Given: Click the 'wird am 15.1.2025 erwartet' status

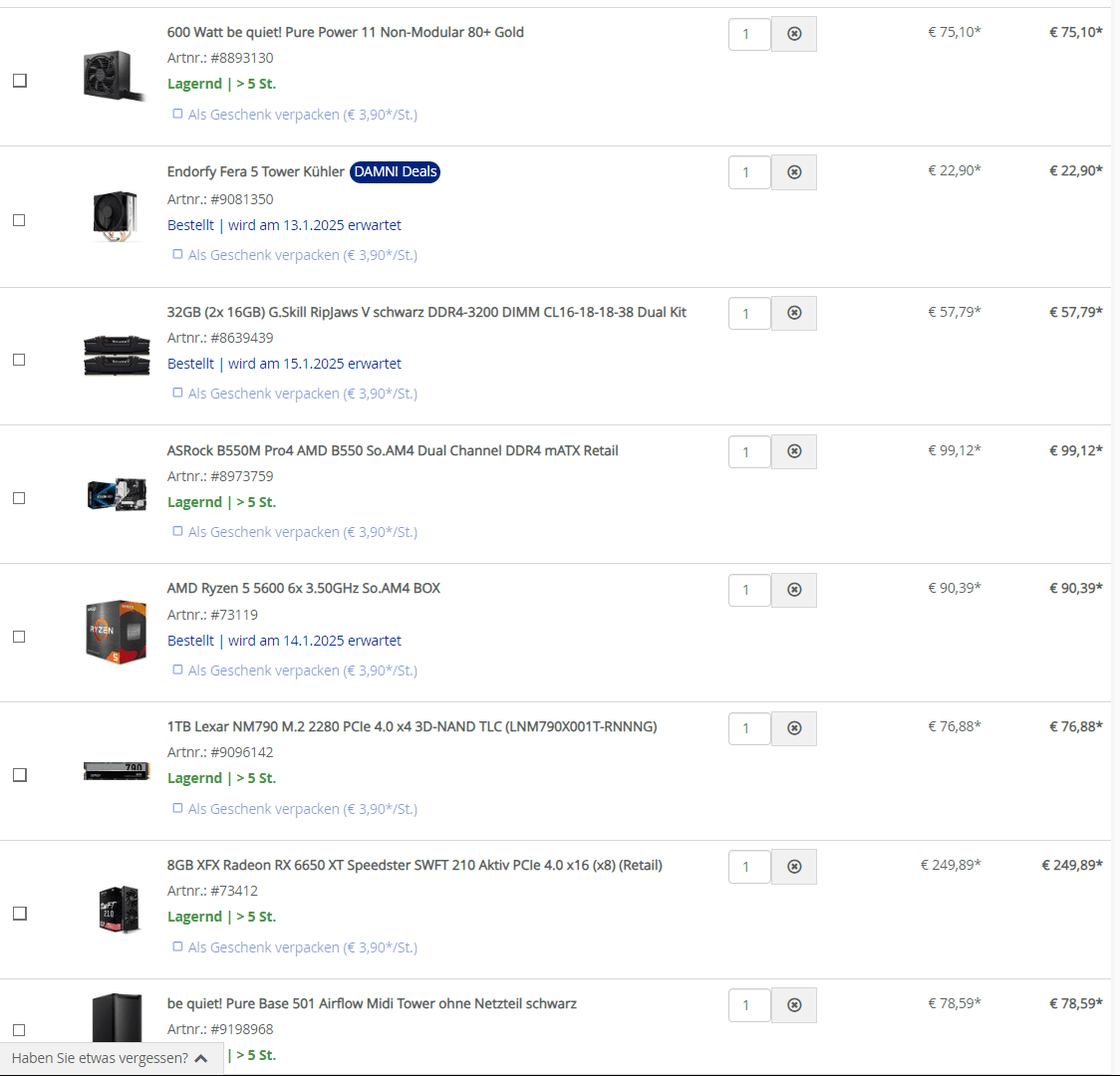Looking at the screenshot, I should pos(315,364).
